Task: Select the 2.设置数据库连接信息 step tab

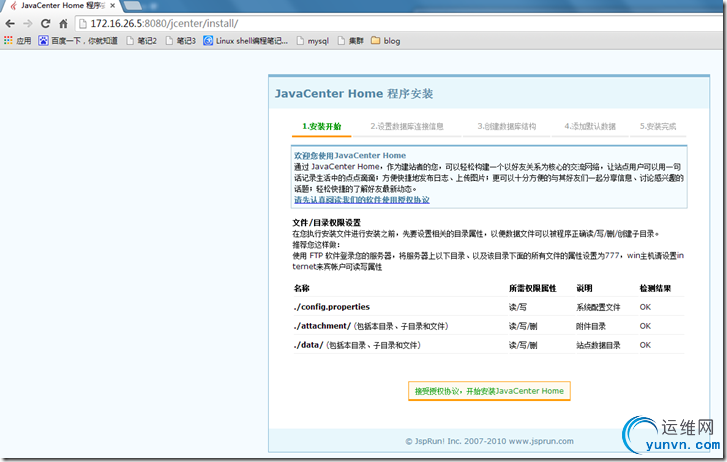Action: point(407,127)
